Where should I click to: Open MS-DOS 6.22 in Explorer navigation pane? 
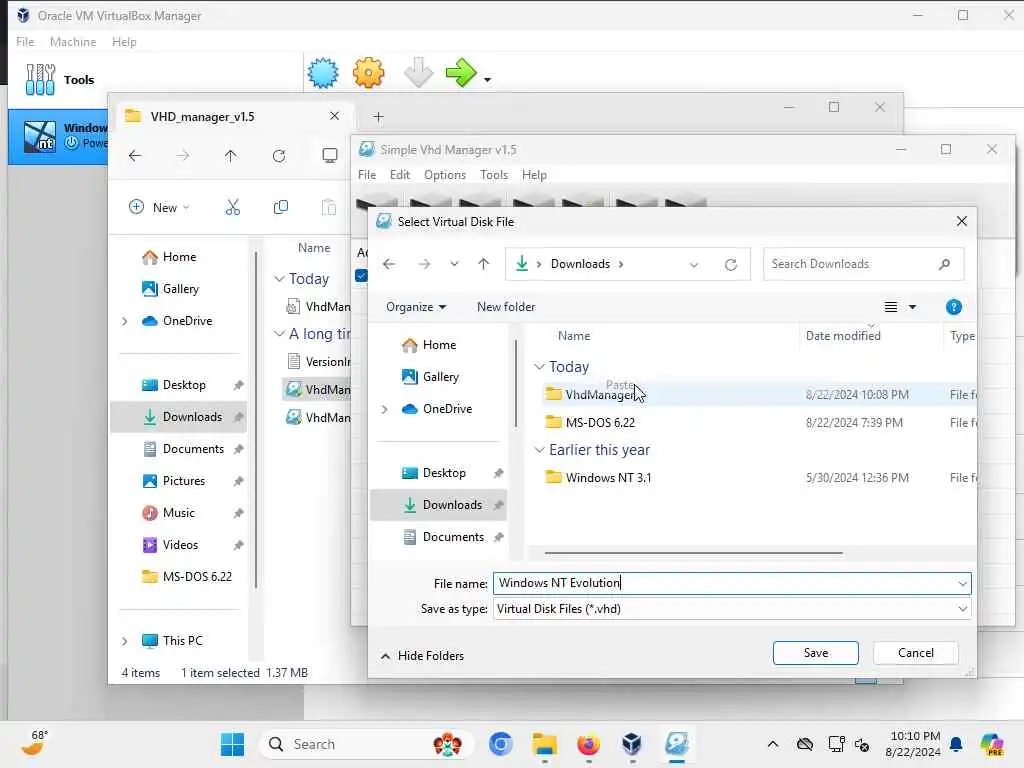(x=187, y=577)
